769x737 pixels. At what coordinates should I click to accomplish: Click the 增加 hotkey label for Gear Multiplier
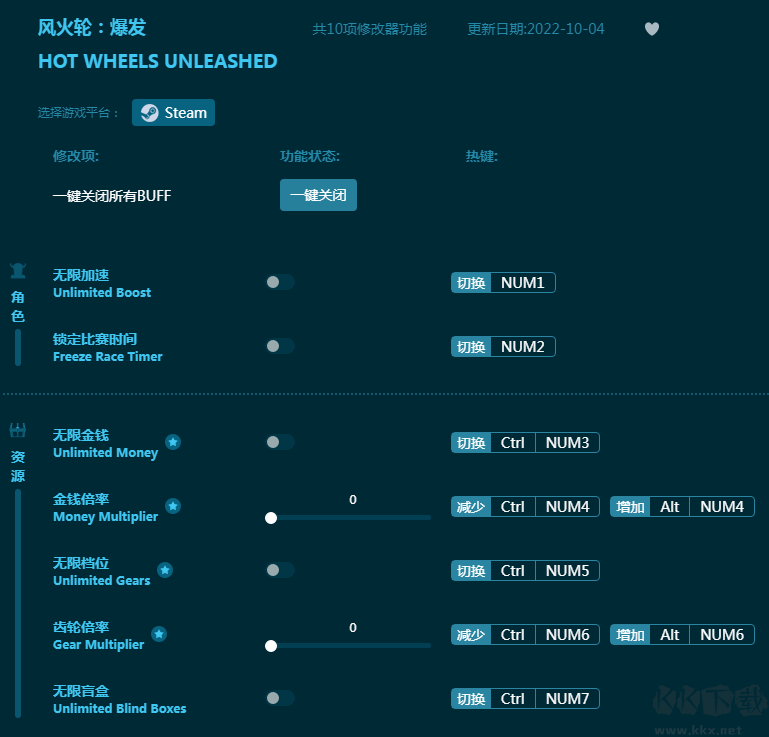click(631, 635)
